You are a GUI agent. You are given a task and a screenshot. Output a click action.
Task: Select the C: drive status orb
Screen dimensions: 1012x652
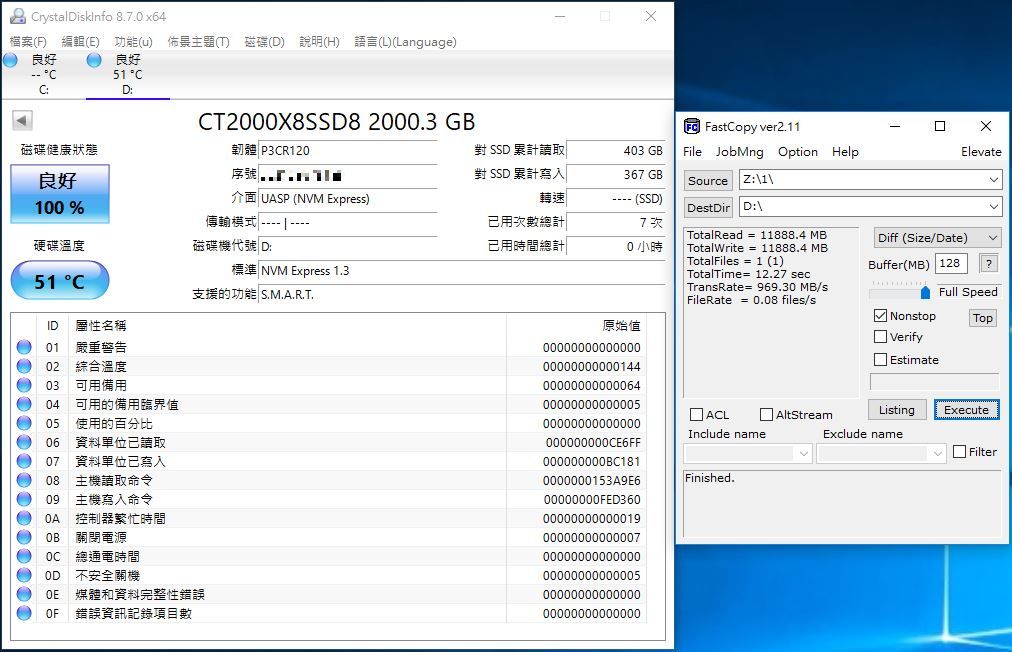click(x=10, y=60)
